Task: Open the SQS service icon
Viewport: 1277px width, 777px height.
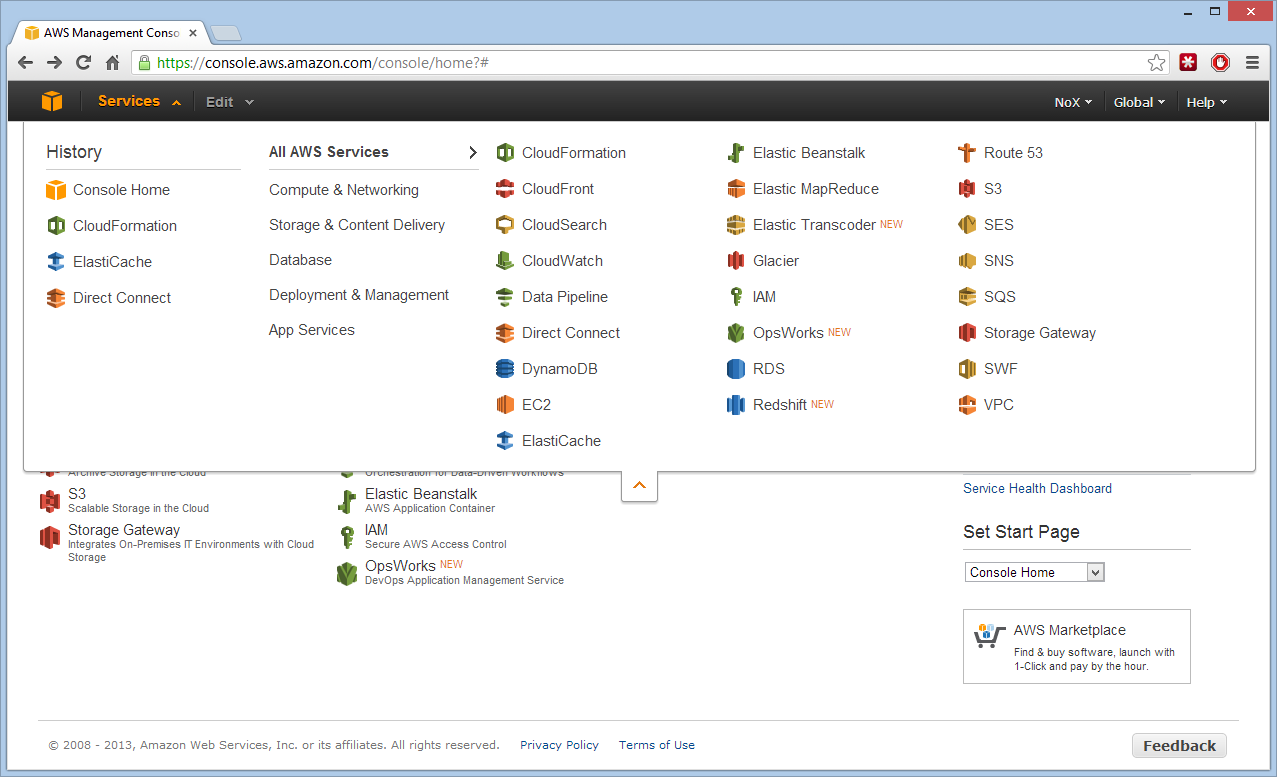Action: (967, 297)
